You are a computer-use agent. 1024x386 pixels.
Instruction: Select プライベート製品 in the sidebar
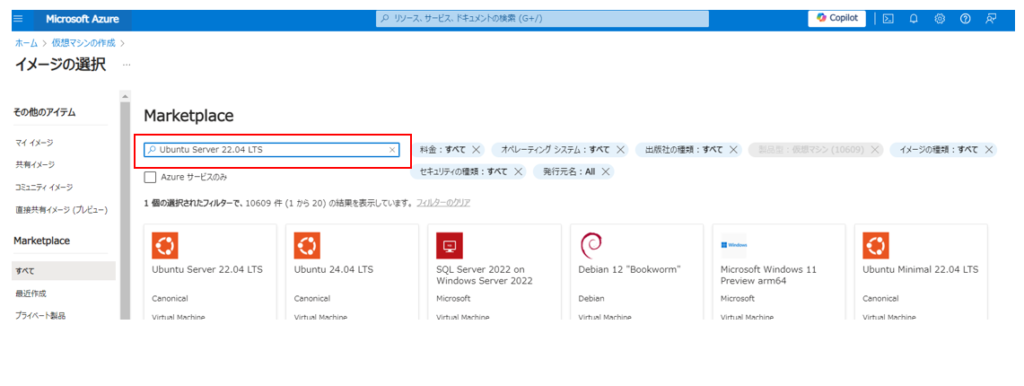tap(40, 315)
